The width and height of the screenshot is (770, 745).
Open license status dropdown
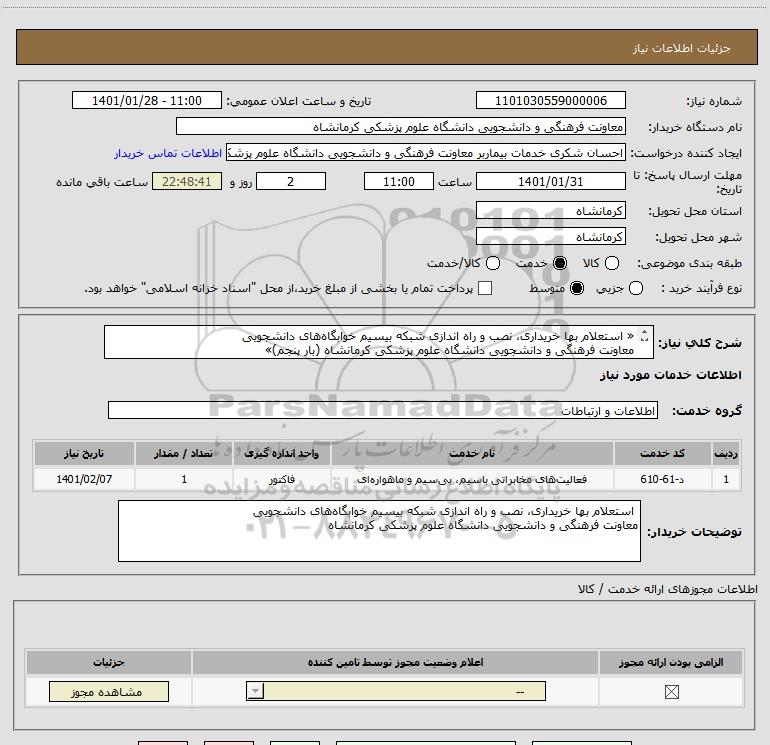(396, 691)
